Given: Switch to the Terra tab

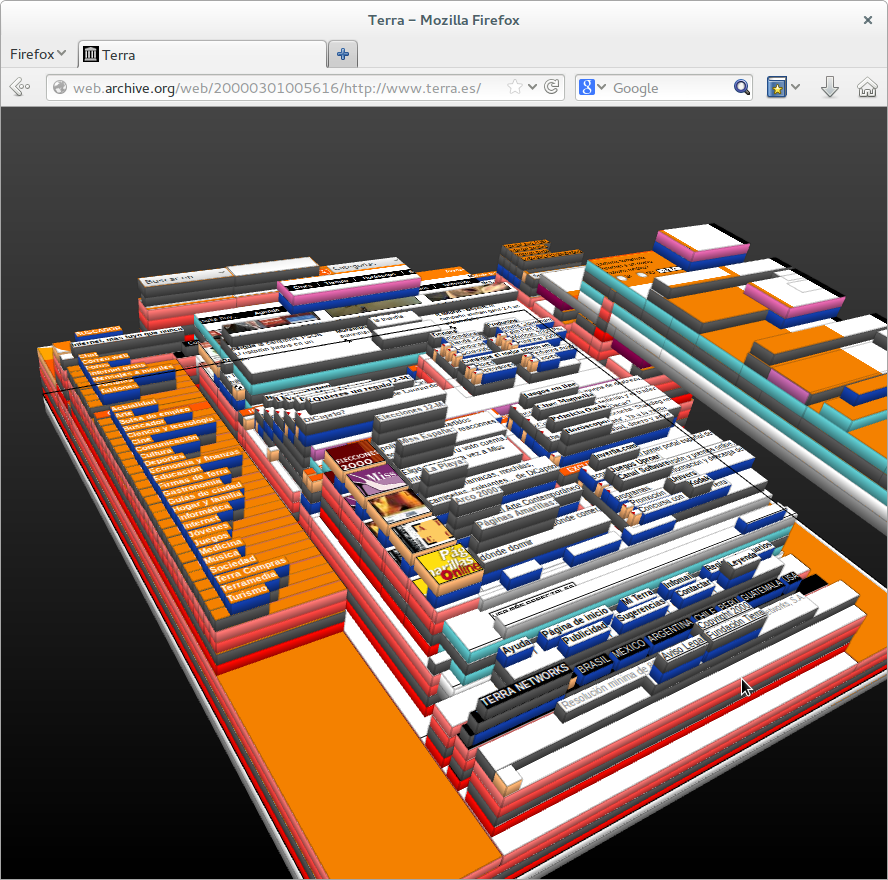Looking at the screenshot, I should (202, 54).
